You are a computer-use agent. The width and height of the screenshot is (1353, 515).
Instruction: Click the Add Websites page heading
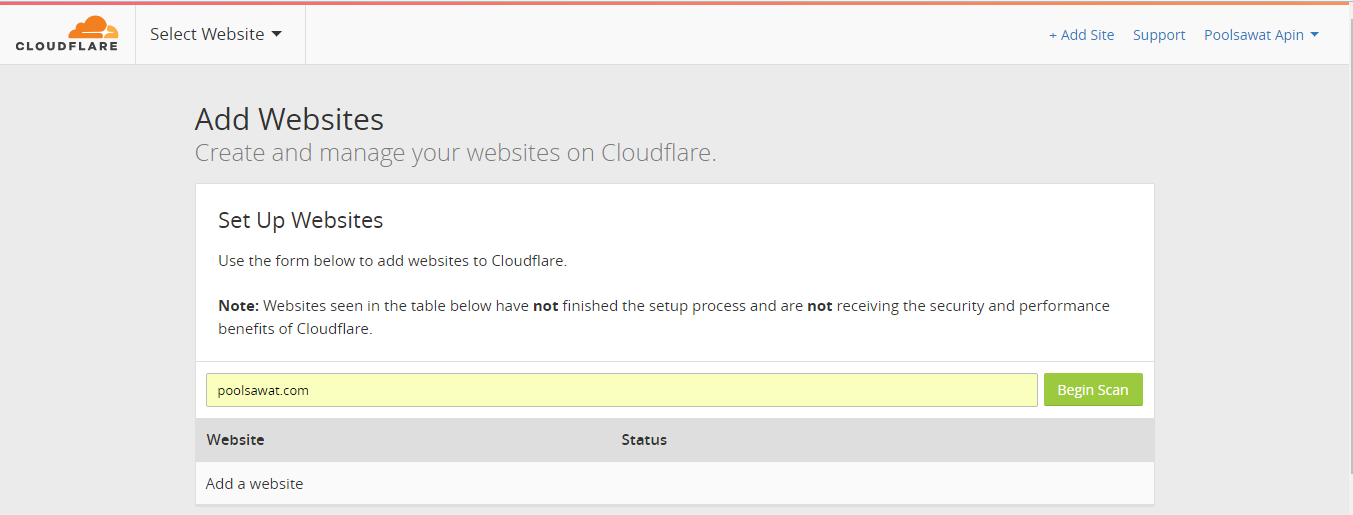click(289, 119)
